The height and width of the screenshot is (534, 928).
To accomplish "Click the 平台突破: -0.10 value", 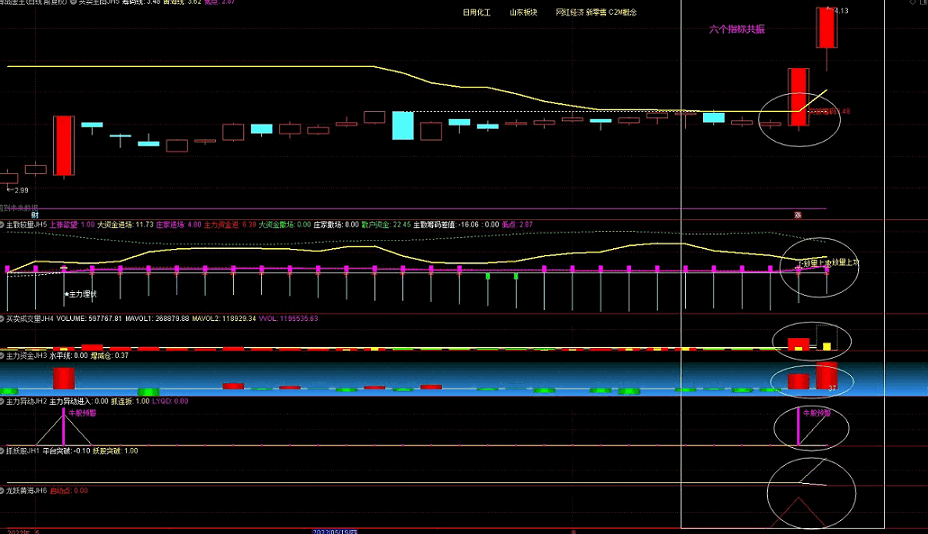I will (x=66, y=451).
